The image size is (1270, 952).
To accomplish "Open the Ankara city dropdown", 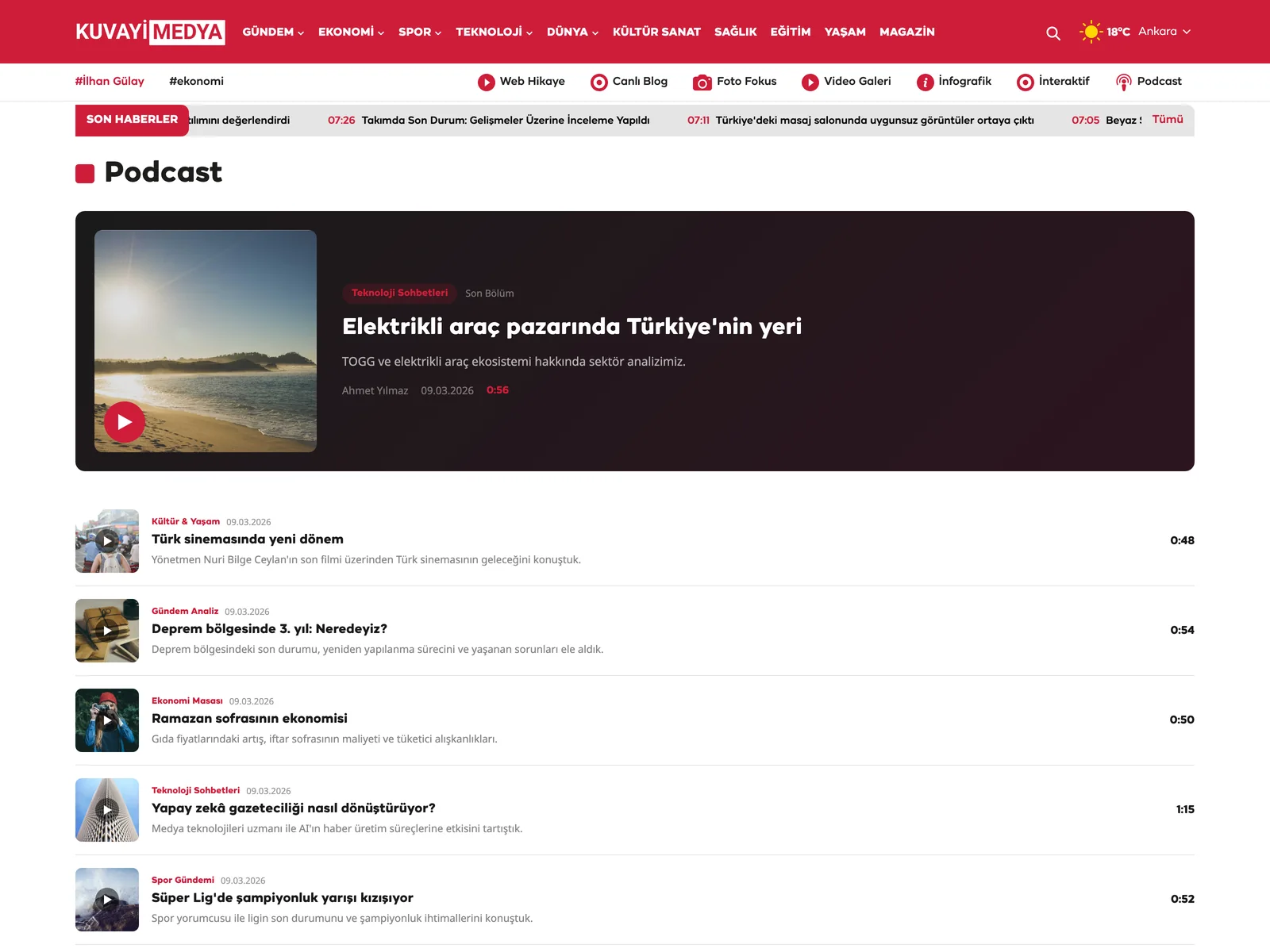I will click(1164, 32).
